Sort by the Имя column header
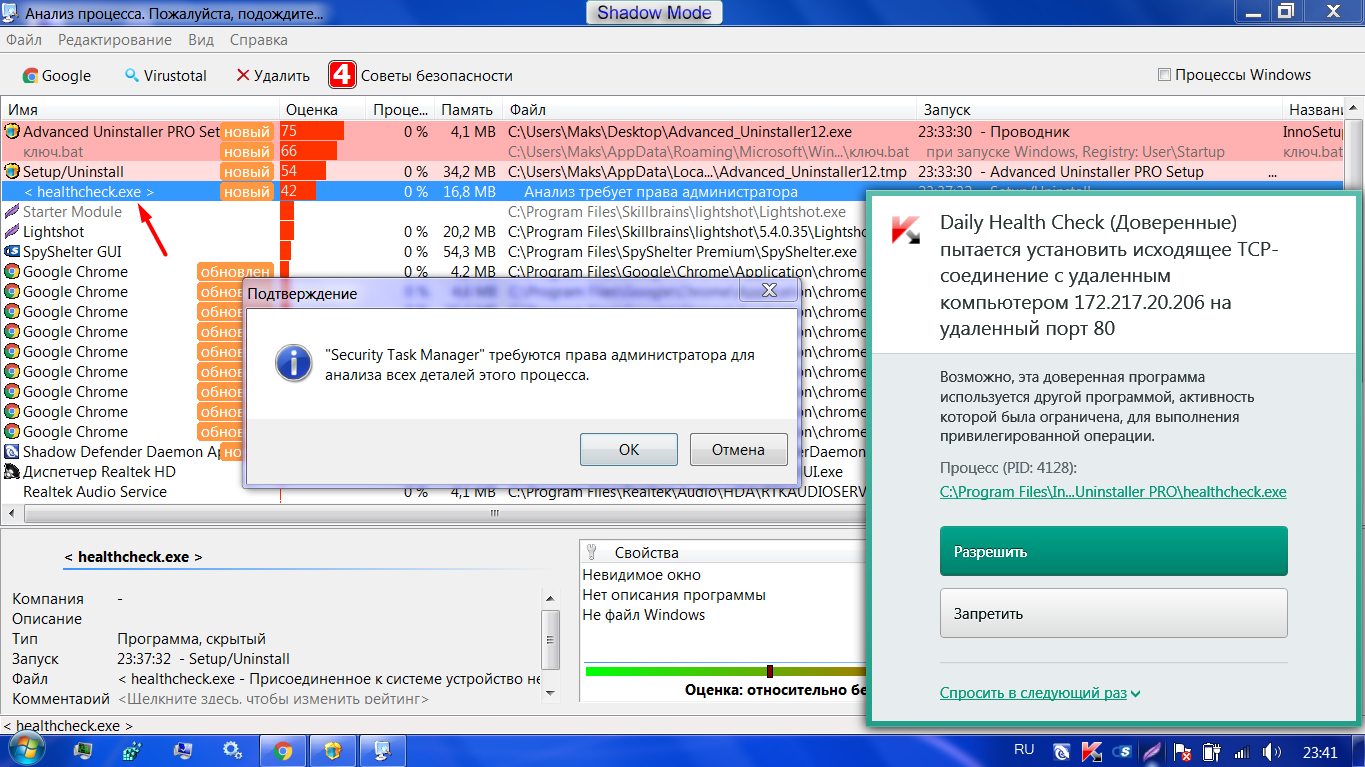This screenshot has width=1365, height=767. pyautogui.click(x=140, y=109)
